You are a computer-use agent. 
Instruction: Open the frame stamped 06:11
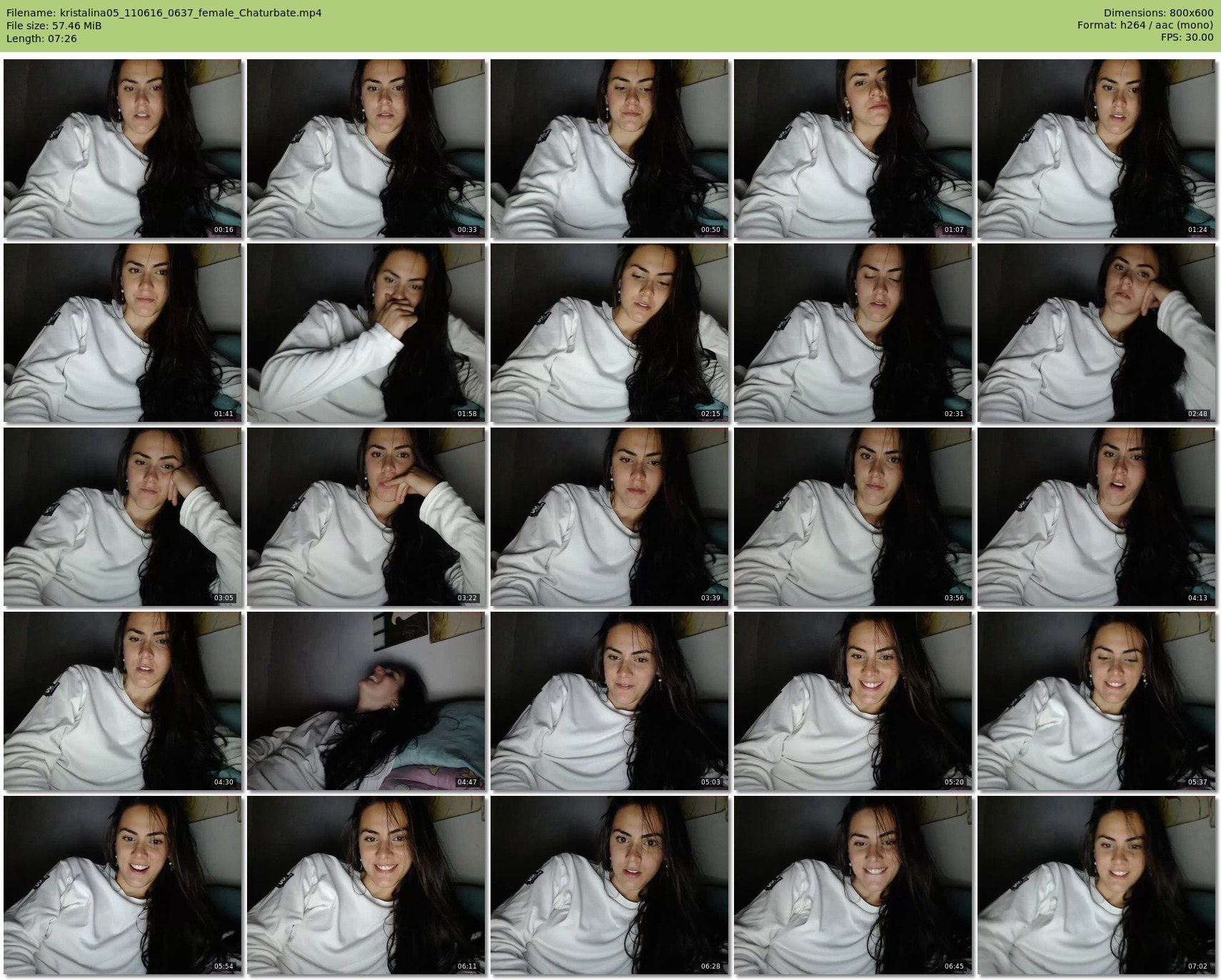(366, 884)
